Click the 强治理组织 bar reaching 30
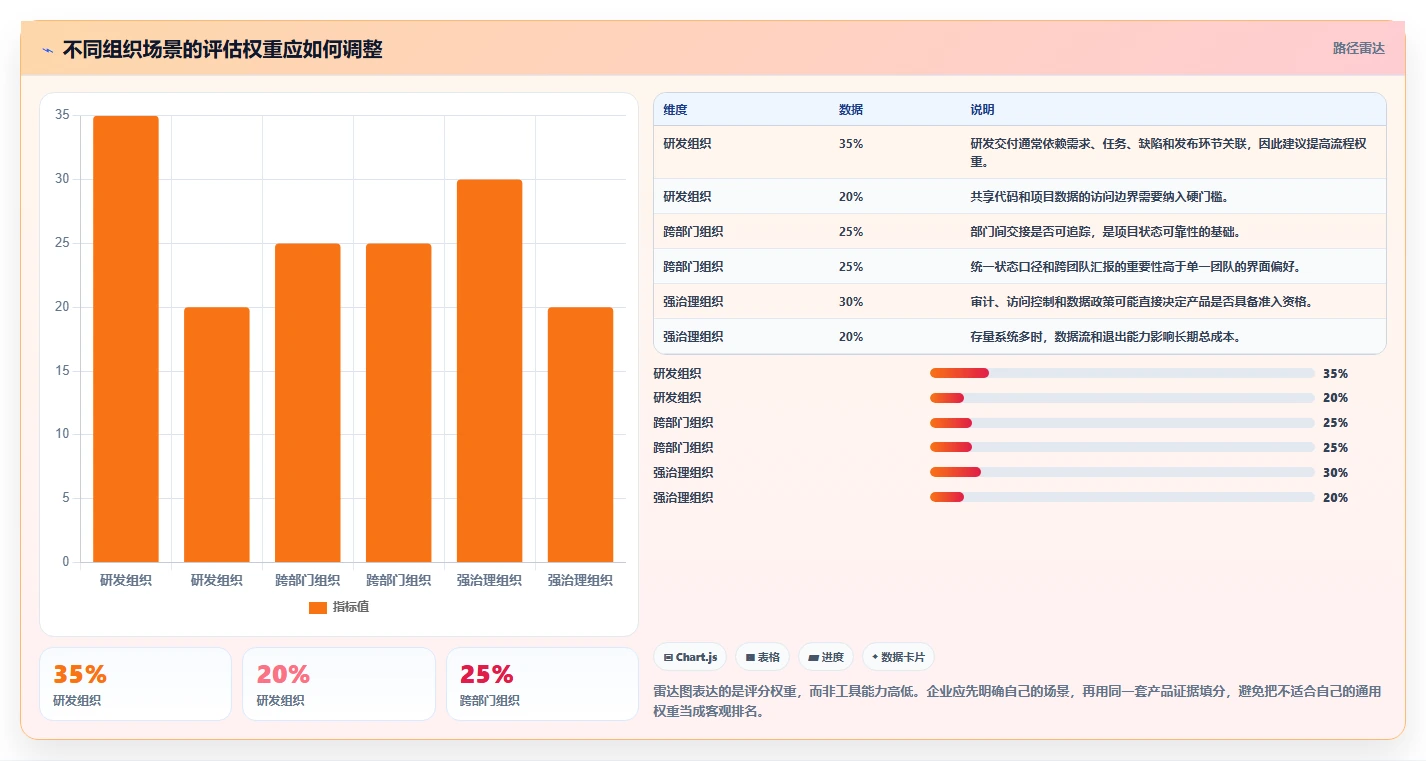This screenshot has height=761, width=1426. point(489,371)
